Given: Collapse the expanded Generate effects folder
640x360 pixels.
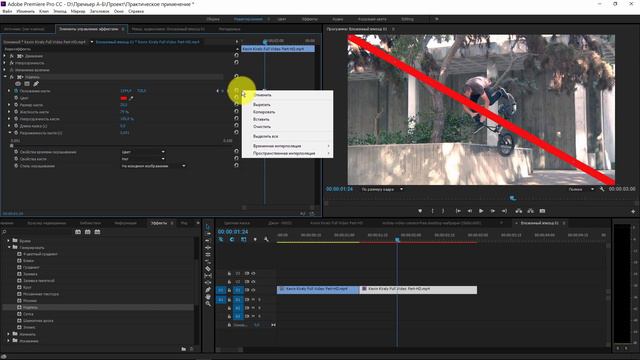Looking at the screenshot, I should pos(9,247).
